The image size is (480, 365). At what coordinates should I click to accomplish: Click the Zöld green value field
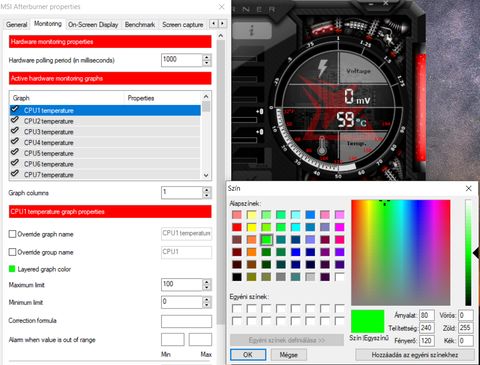pyautogui.click(x=466, y=328)
